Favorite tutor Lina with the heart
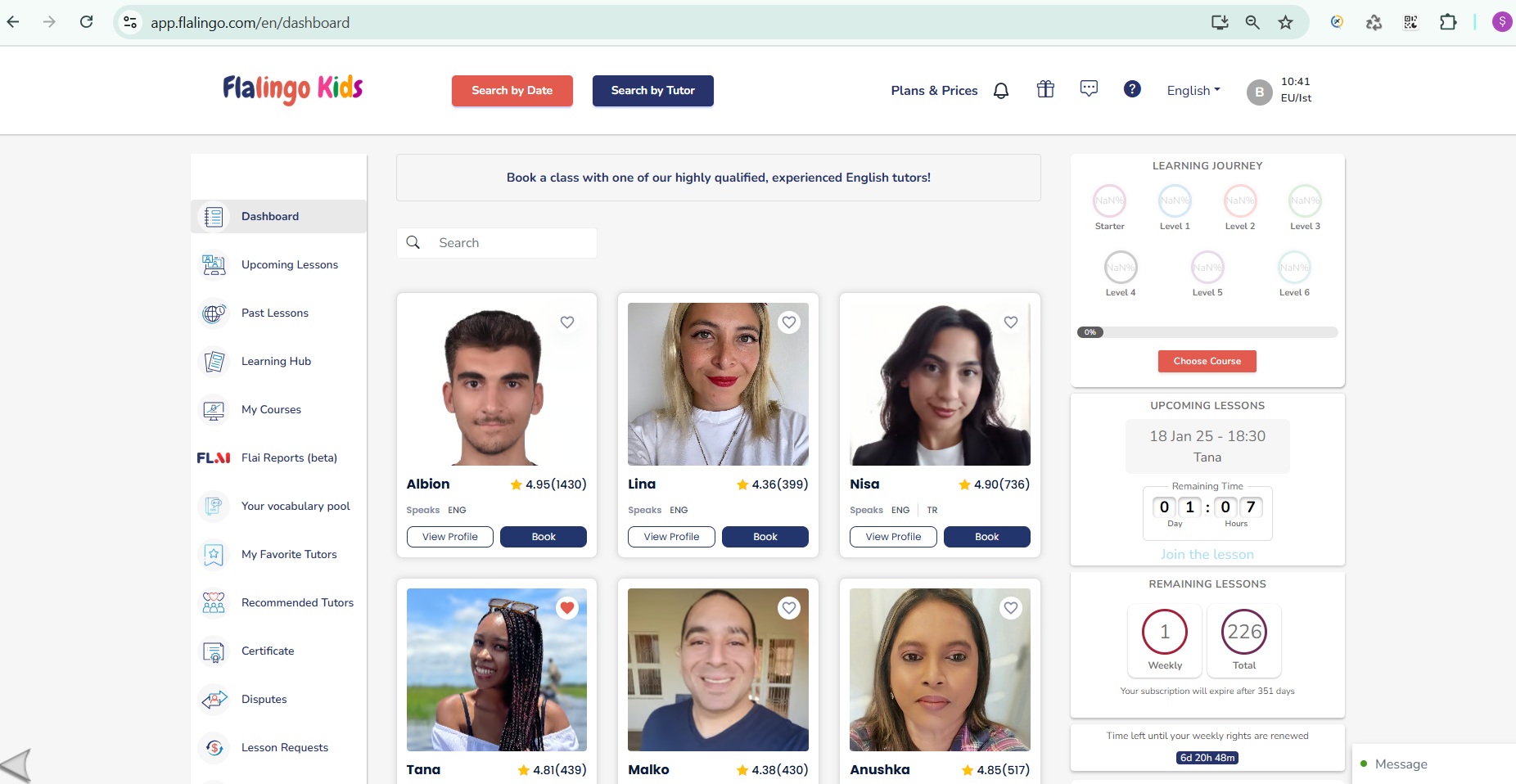The width and height of the screenshot is (1516, 784). [x=789, y=322]
